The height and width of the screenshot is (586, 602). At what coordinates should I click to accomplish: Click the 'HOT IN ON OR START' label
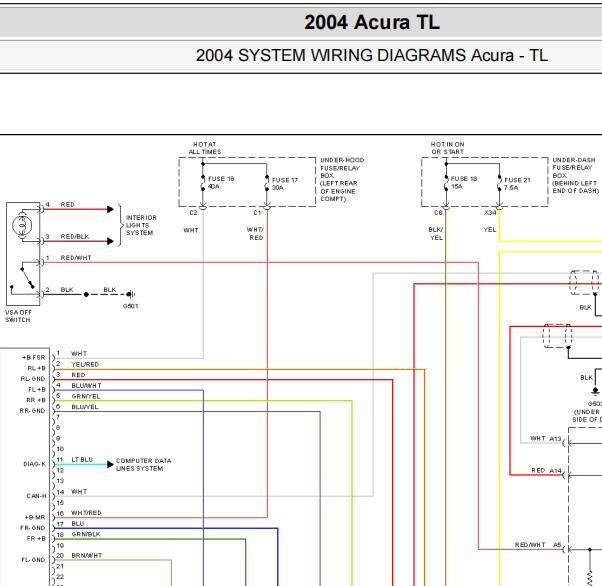coord(447,148)
